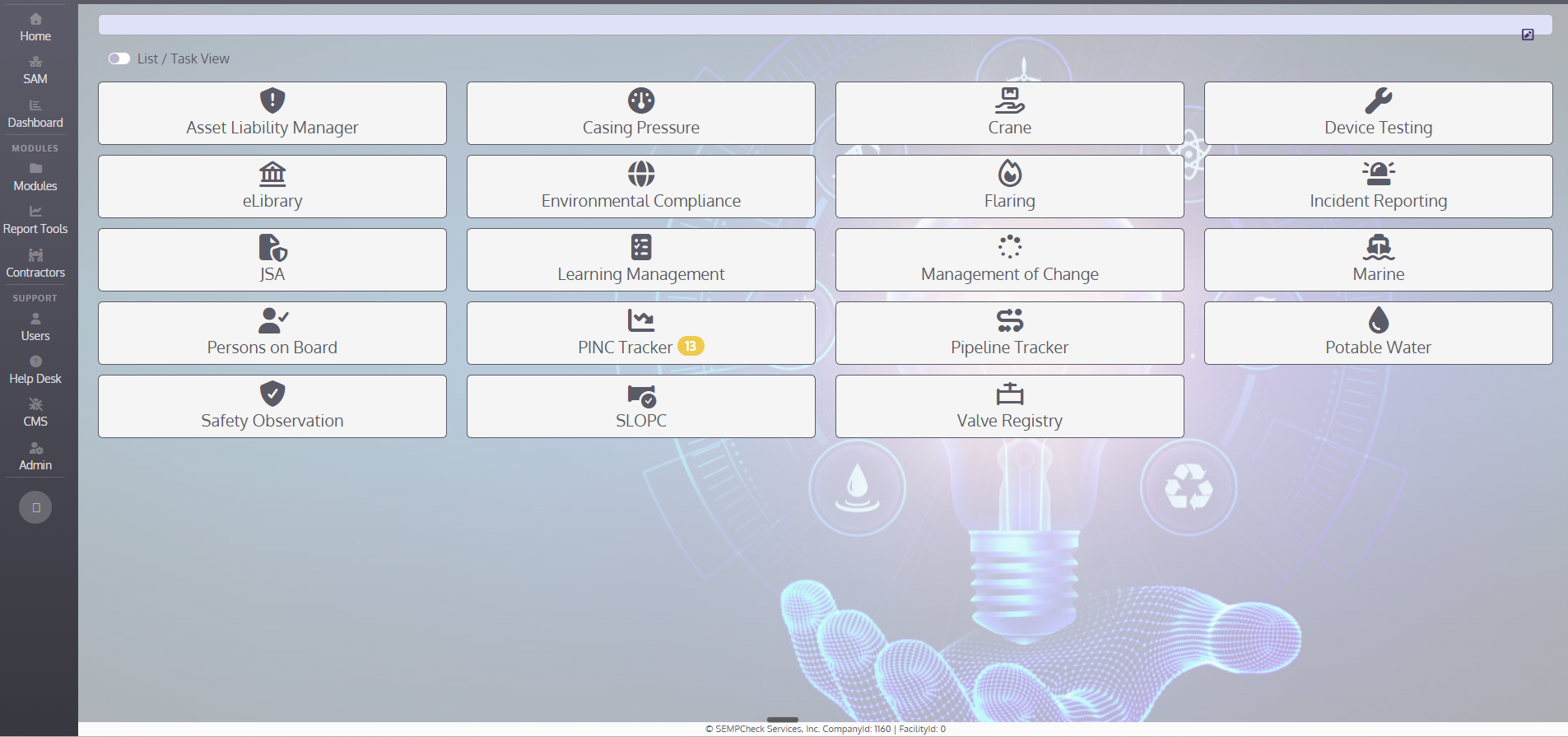Click the "List / Task View" label
Image resolution: width=1568 pixels, height=737 pixels.
click(184, 58)
